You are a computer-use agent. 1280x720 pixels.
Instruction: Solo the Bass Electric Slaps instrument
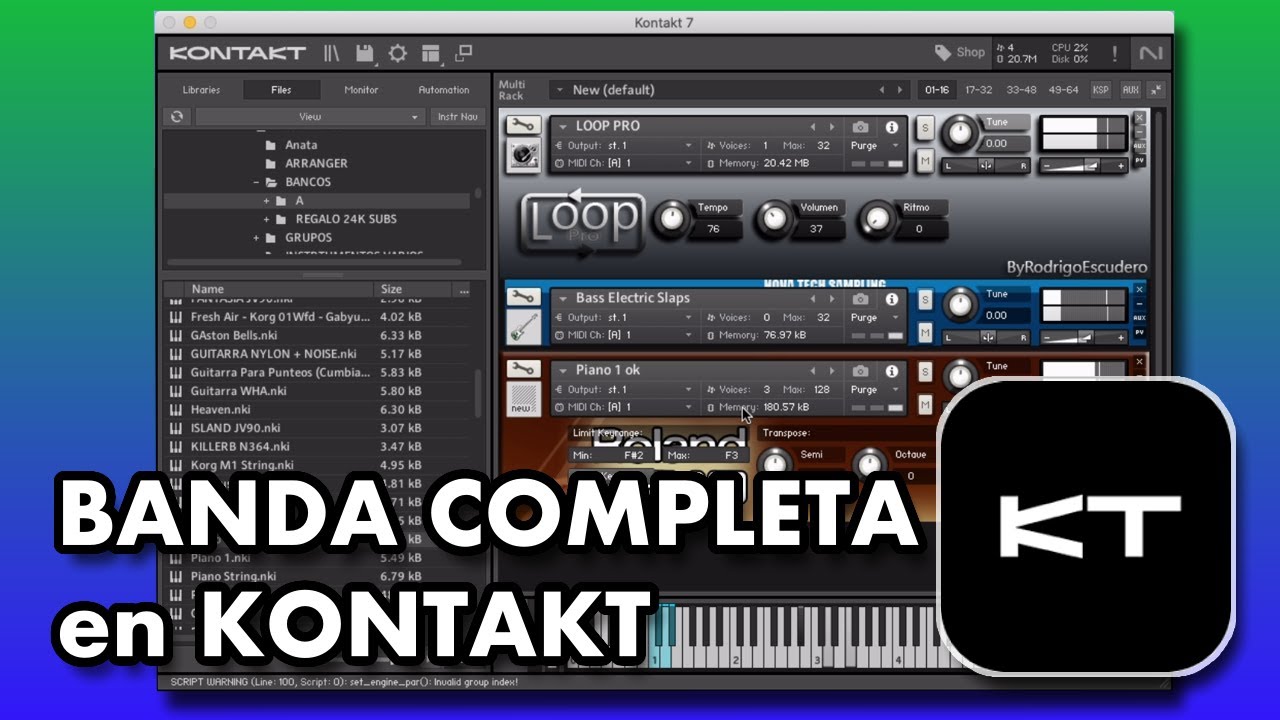tap(925, 299)
